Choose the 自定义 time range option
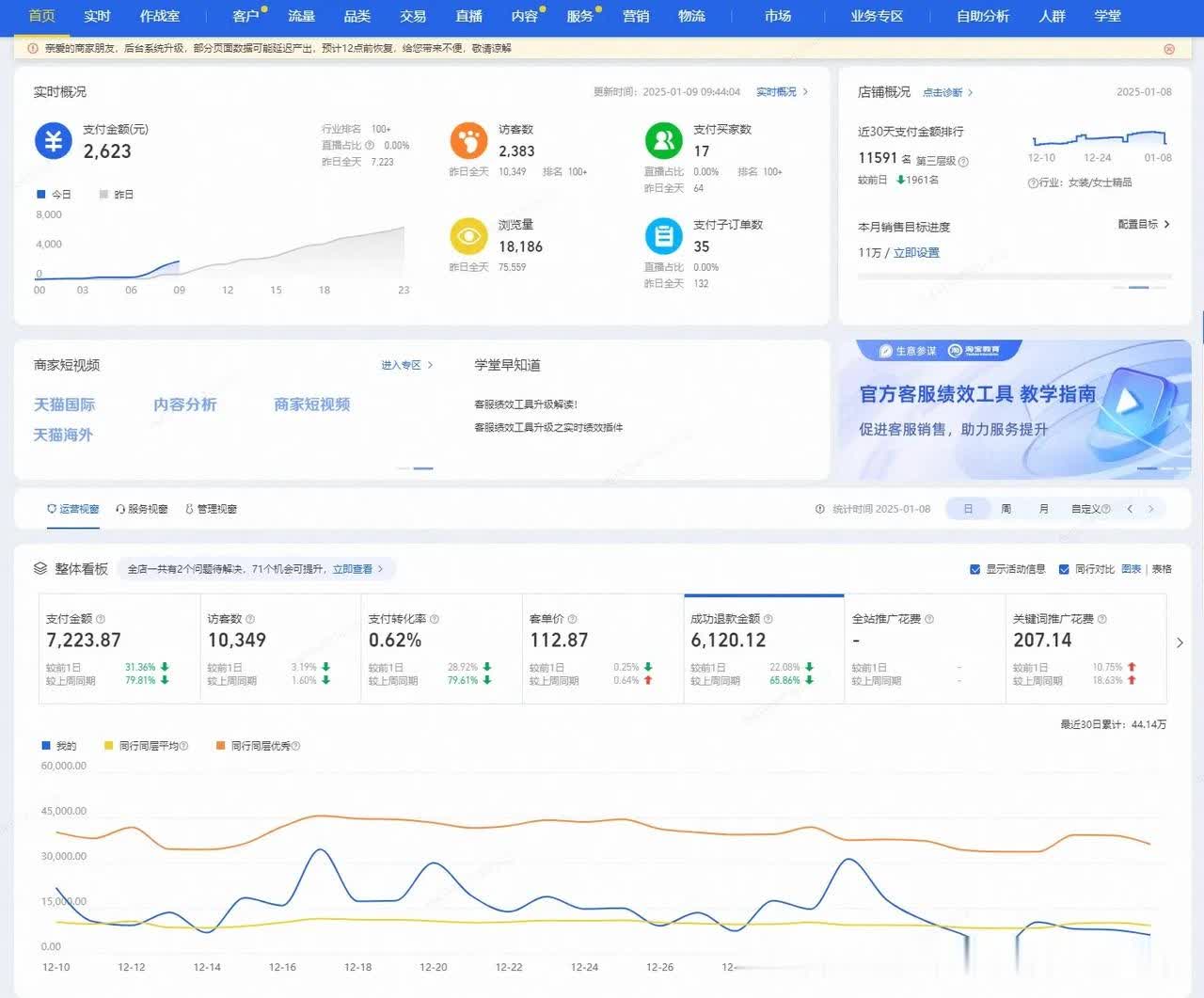 (x=1090, y=509)
